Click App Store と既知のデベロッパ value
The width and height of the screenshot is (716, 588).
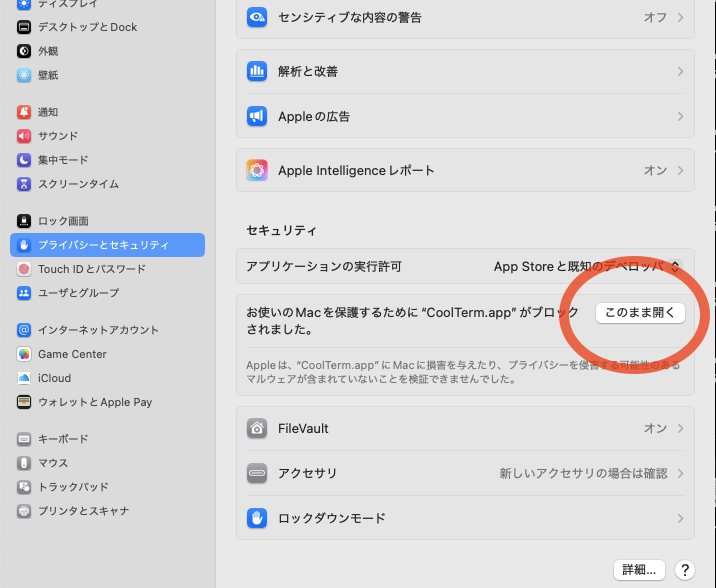click(x=579, y=266)
